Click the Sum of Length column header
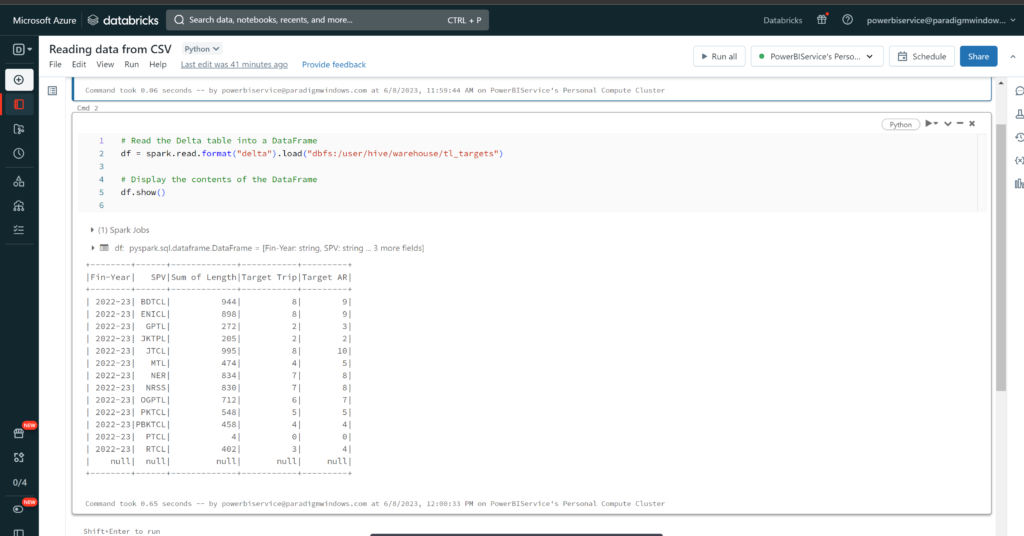Viewport: 1024px width, 536px height. [x=204, y=277]
